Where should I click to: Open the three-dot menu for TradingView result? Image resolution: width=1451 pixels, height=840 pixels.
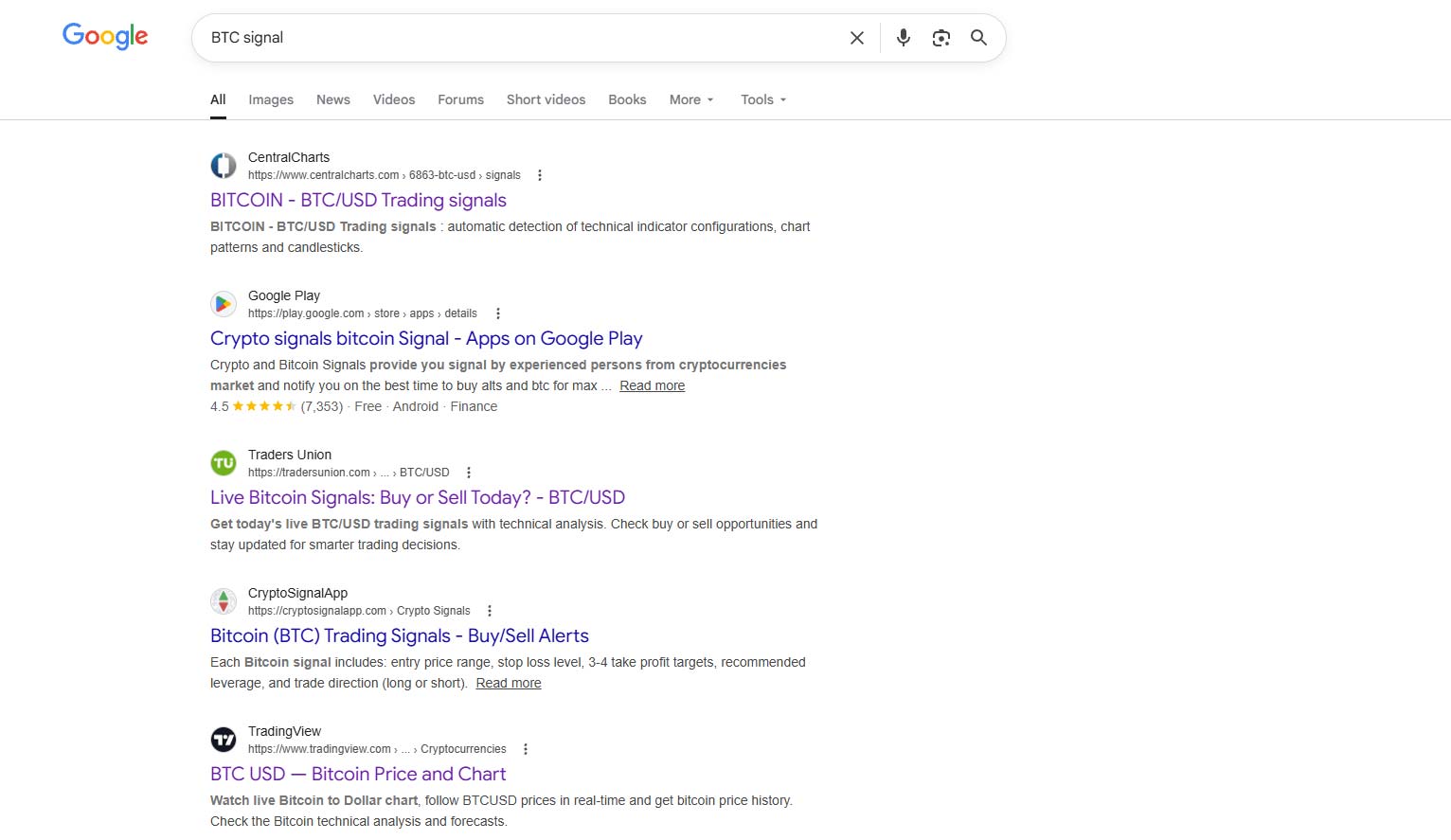tap(526, 749)
